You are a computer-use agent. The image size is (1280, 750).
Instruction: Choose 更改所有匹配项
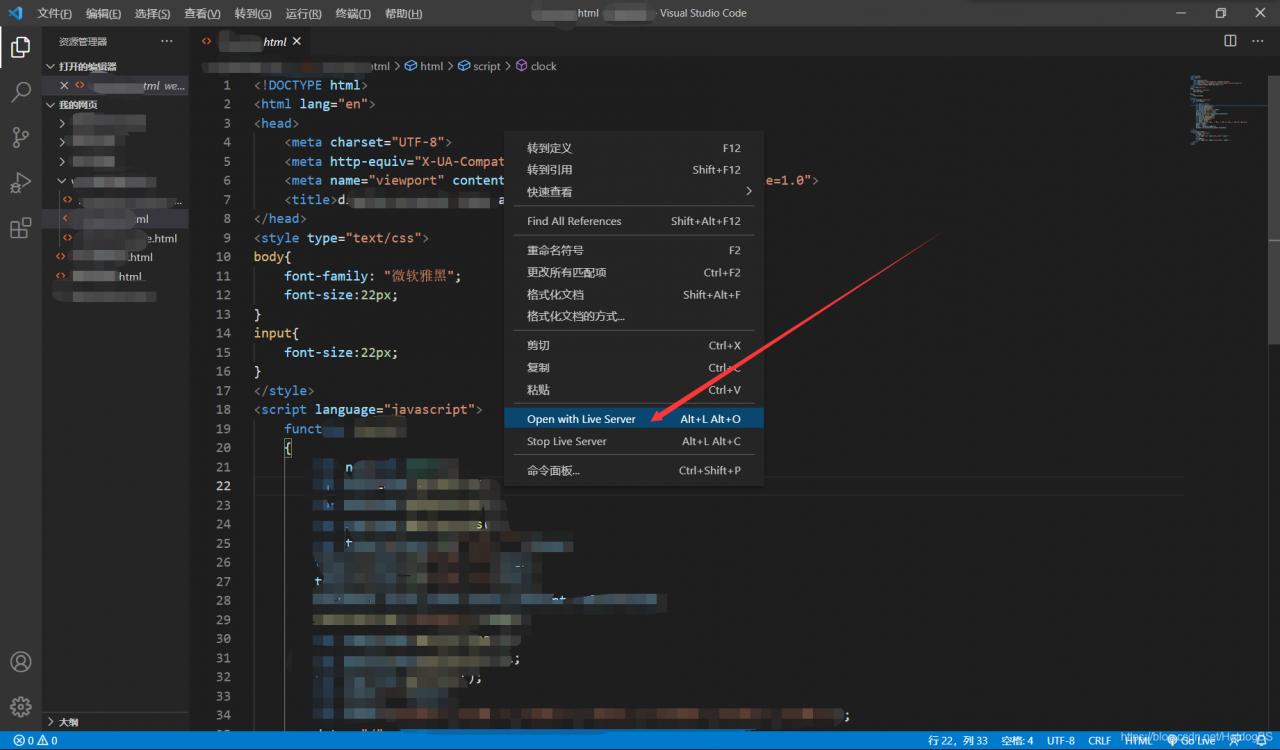point(634,272)
